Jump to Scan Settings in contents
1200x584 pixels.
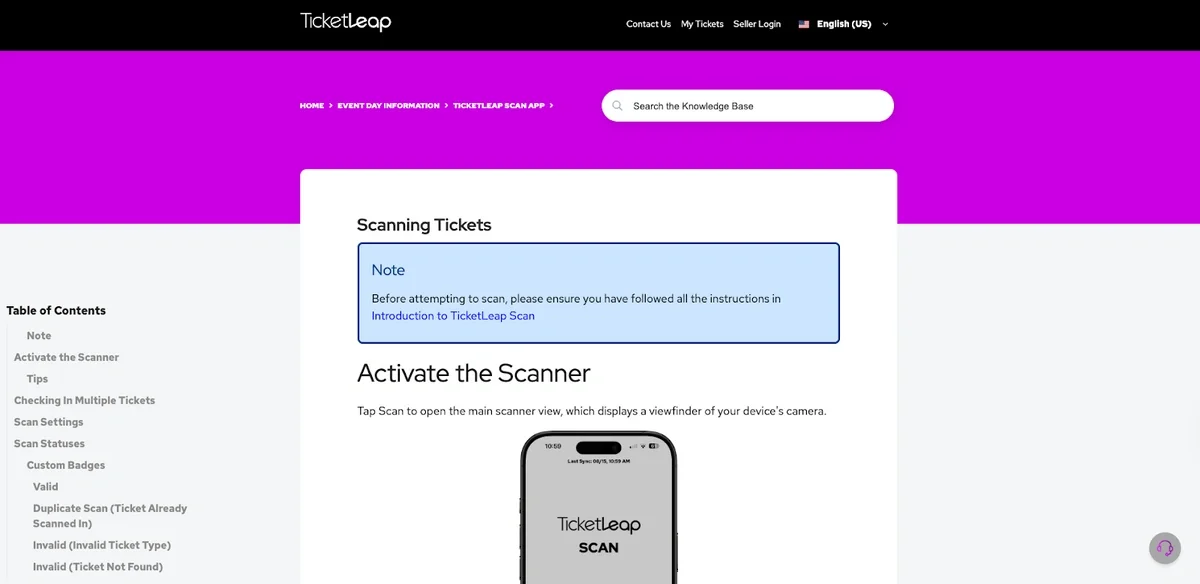coord(49,422)
